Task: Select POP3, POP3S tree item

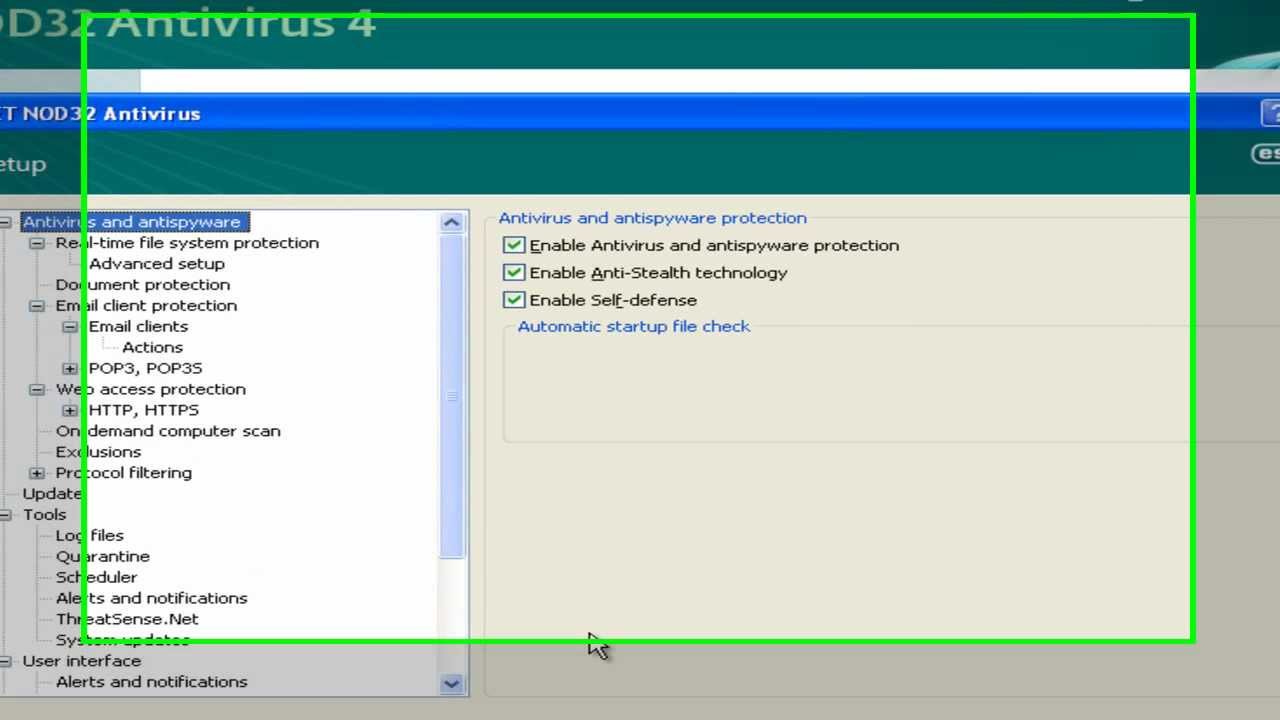Action: 145,369
